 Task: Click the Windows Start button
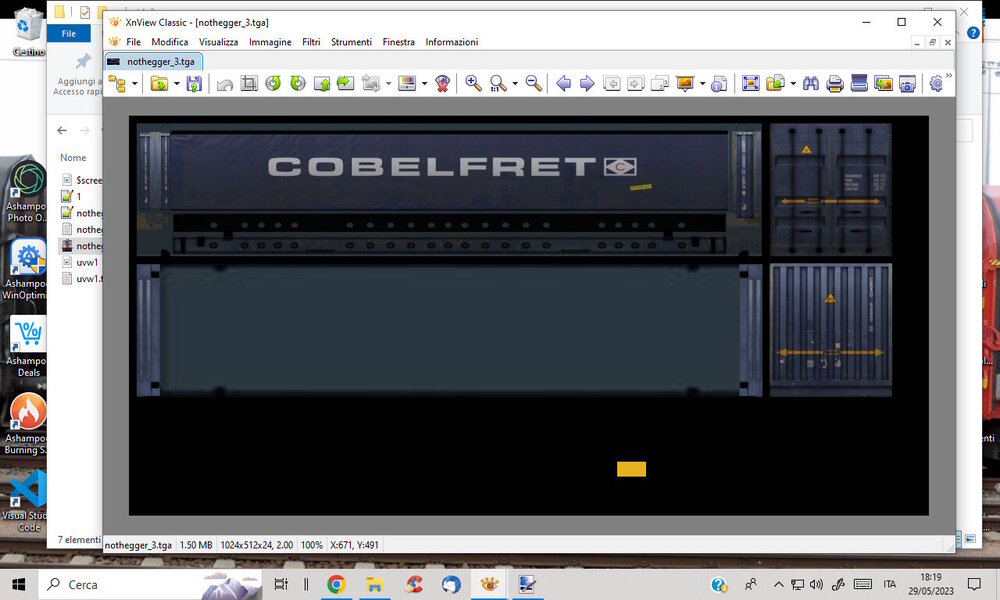tap(18, 584)
